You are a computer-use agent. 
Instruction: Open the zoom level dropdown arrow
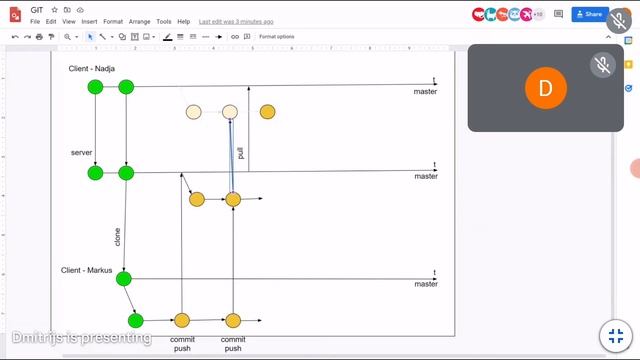76,37
